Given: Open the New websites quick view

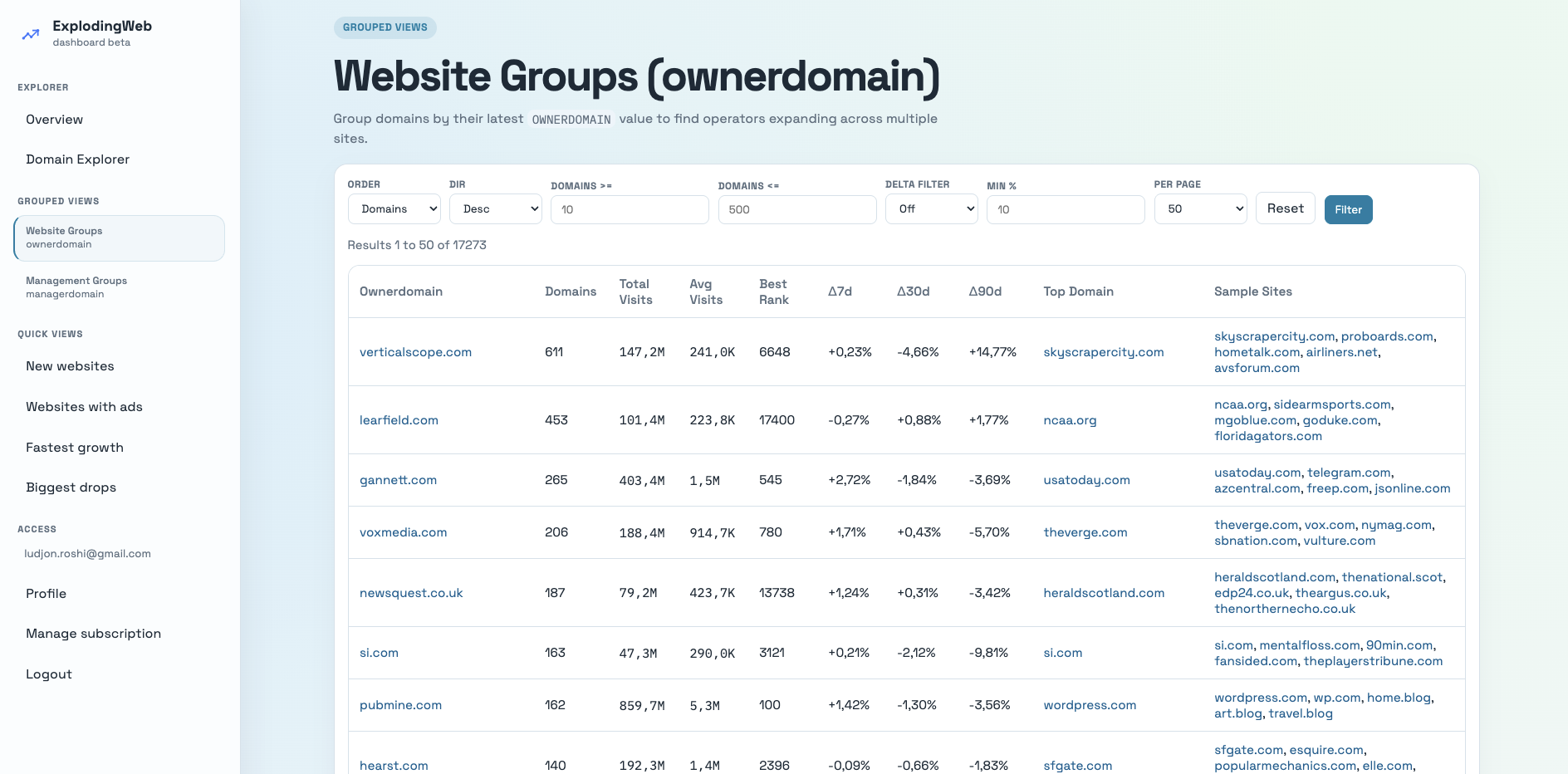Looking at the screenshot, I should click(x=70, y=366).
